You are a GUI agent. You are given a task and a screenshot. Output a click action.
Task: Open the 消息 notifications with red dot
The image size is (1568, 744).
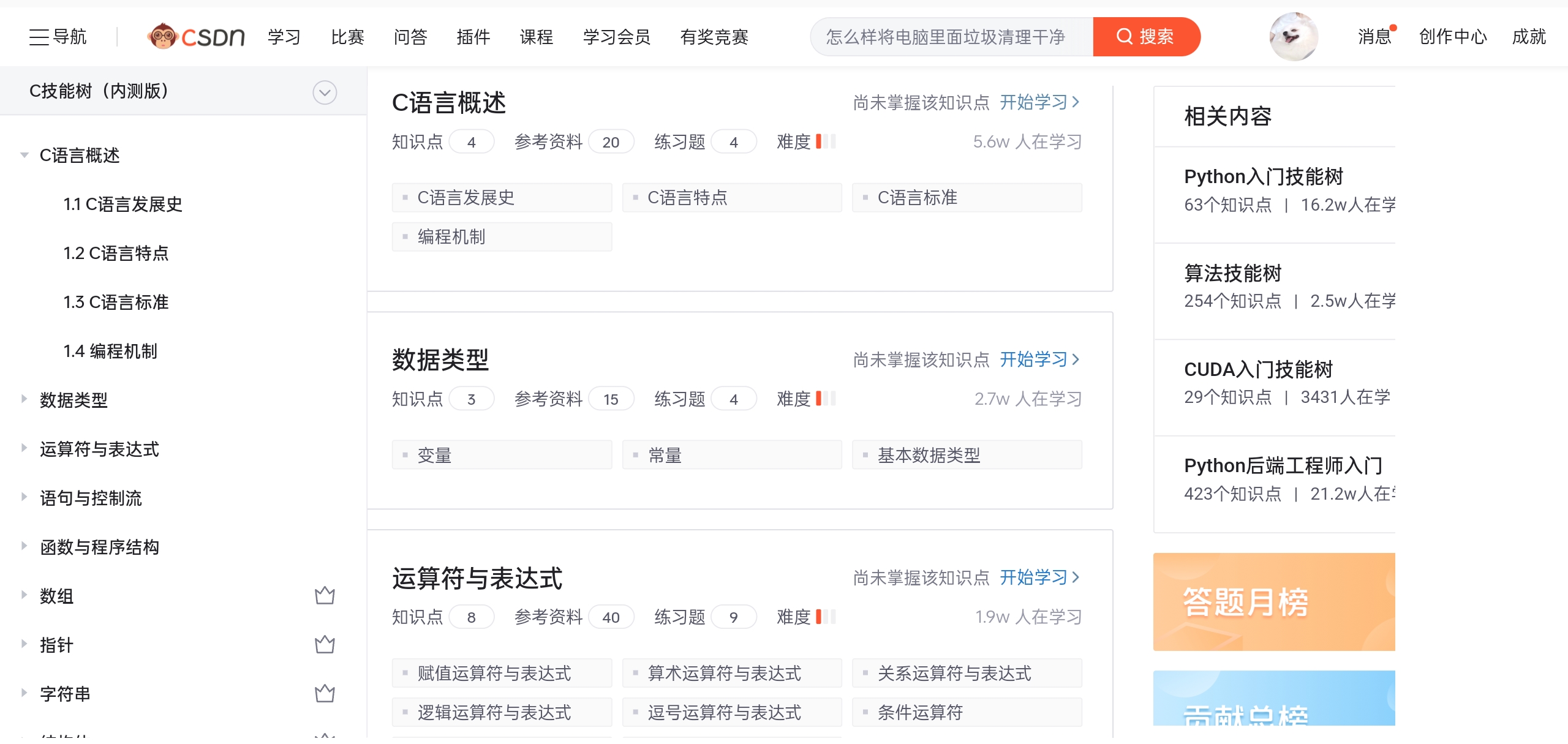tap(1374, 37)
